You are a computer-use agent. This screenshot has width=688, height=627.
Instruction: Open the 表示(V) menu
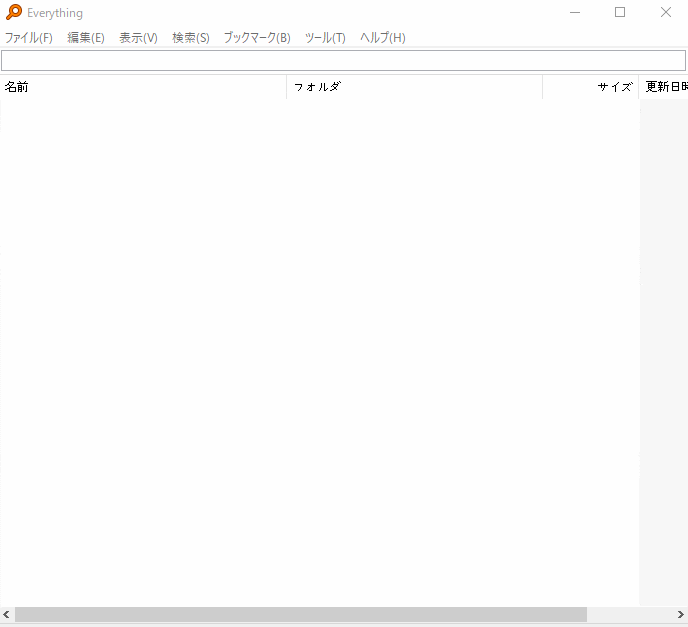138,38
